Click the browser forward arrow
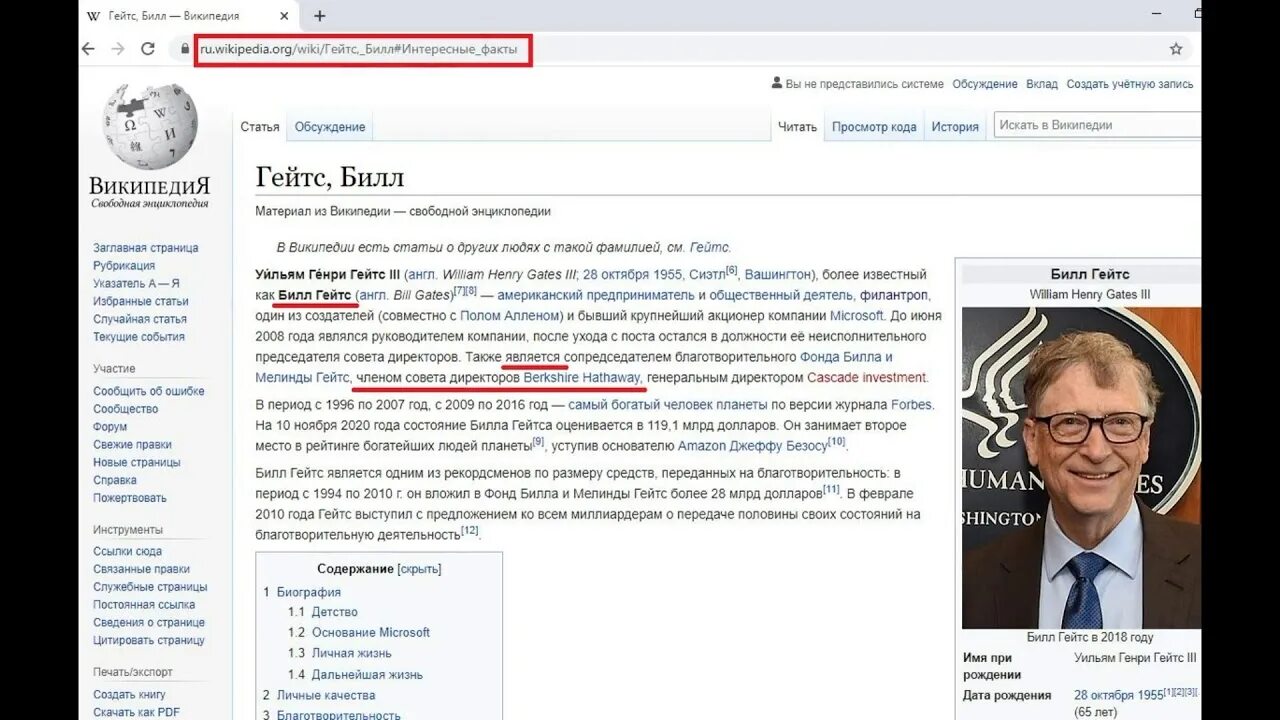This screenshot has width=1280, height=720. tap(118, 49)
